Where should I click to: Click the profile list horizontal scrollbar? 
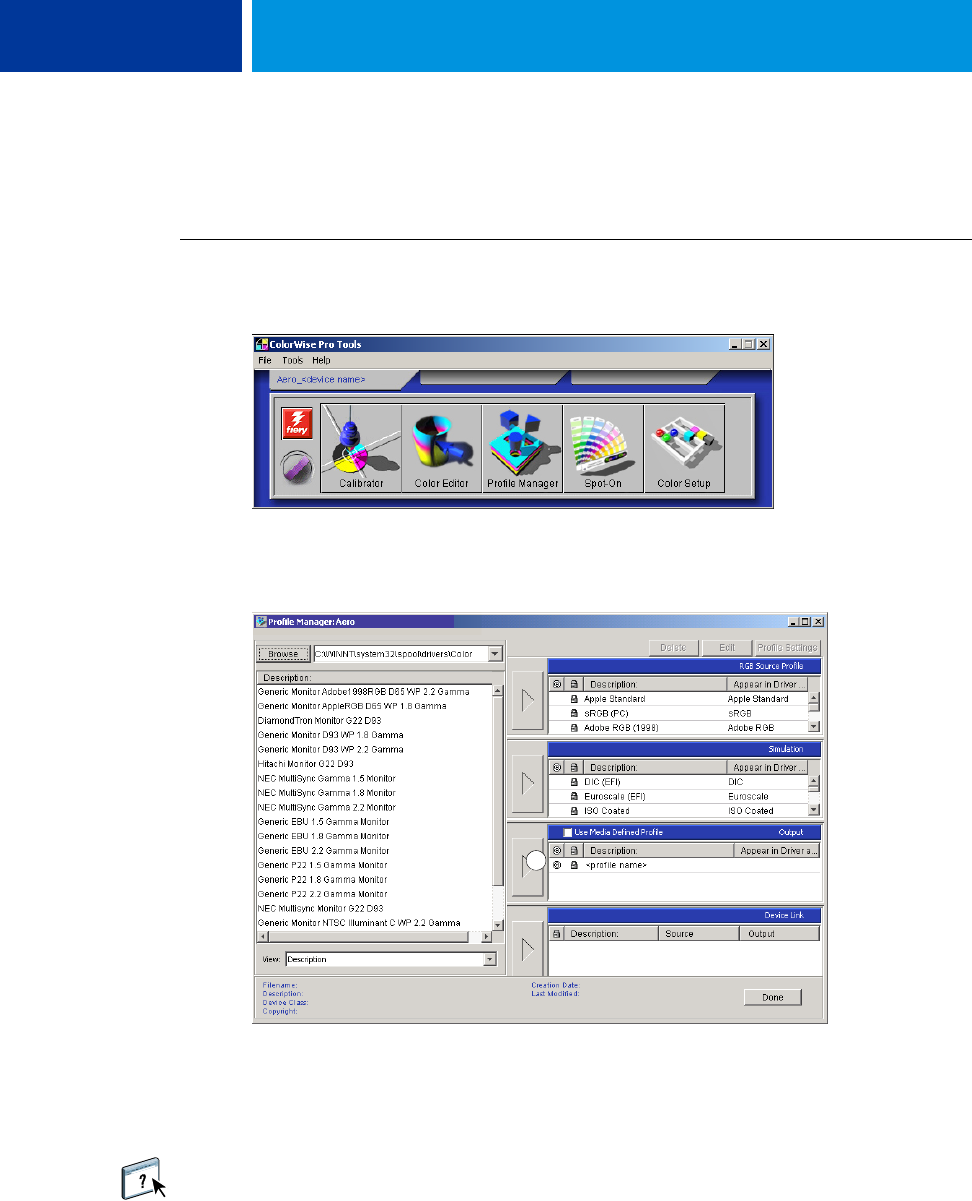pyautogui.click(x=375, y=936)
